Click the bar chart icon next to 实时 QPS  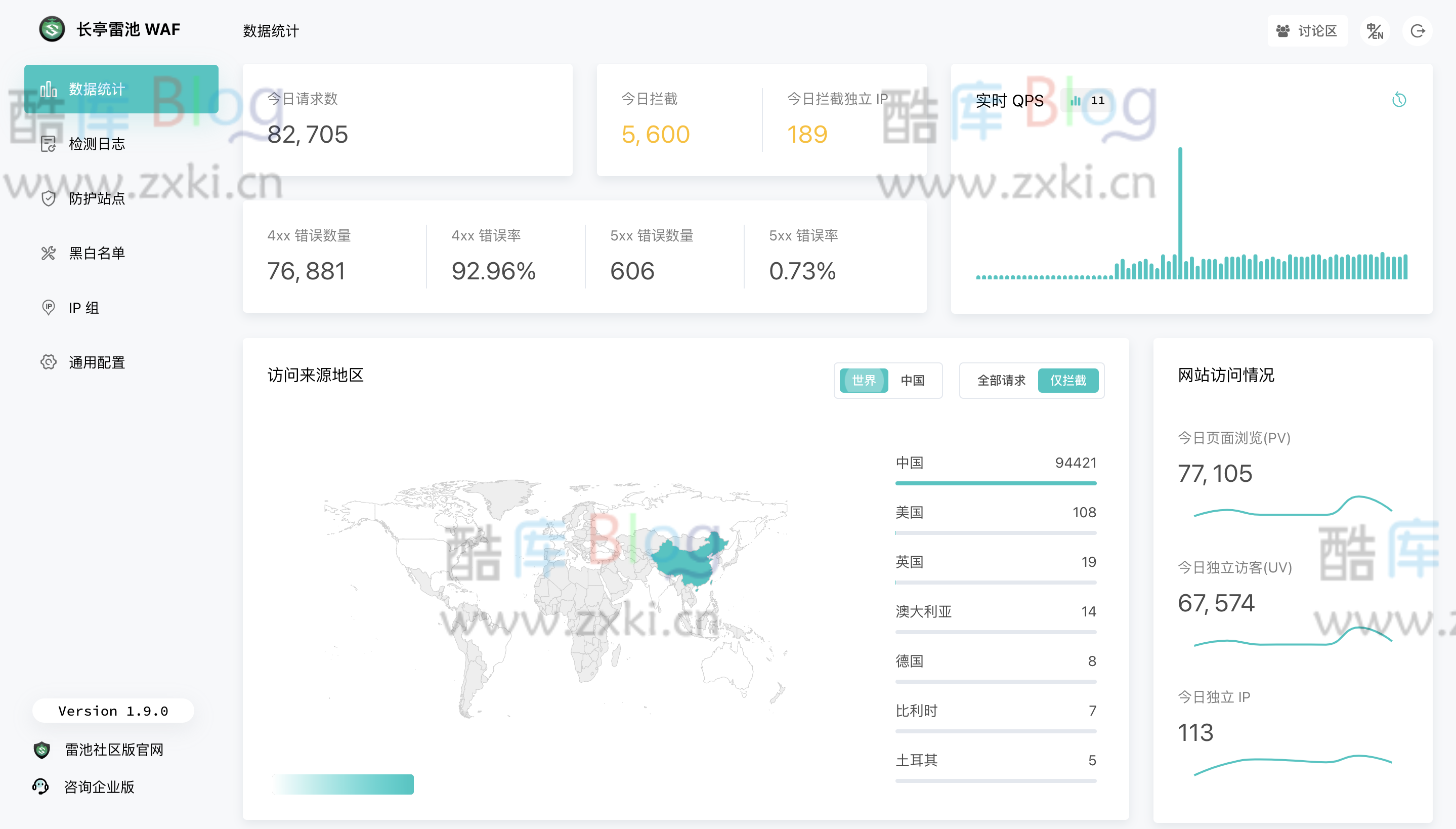pos(1076,101)
